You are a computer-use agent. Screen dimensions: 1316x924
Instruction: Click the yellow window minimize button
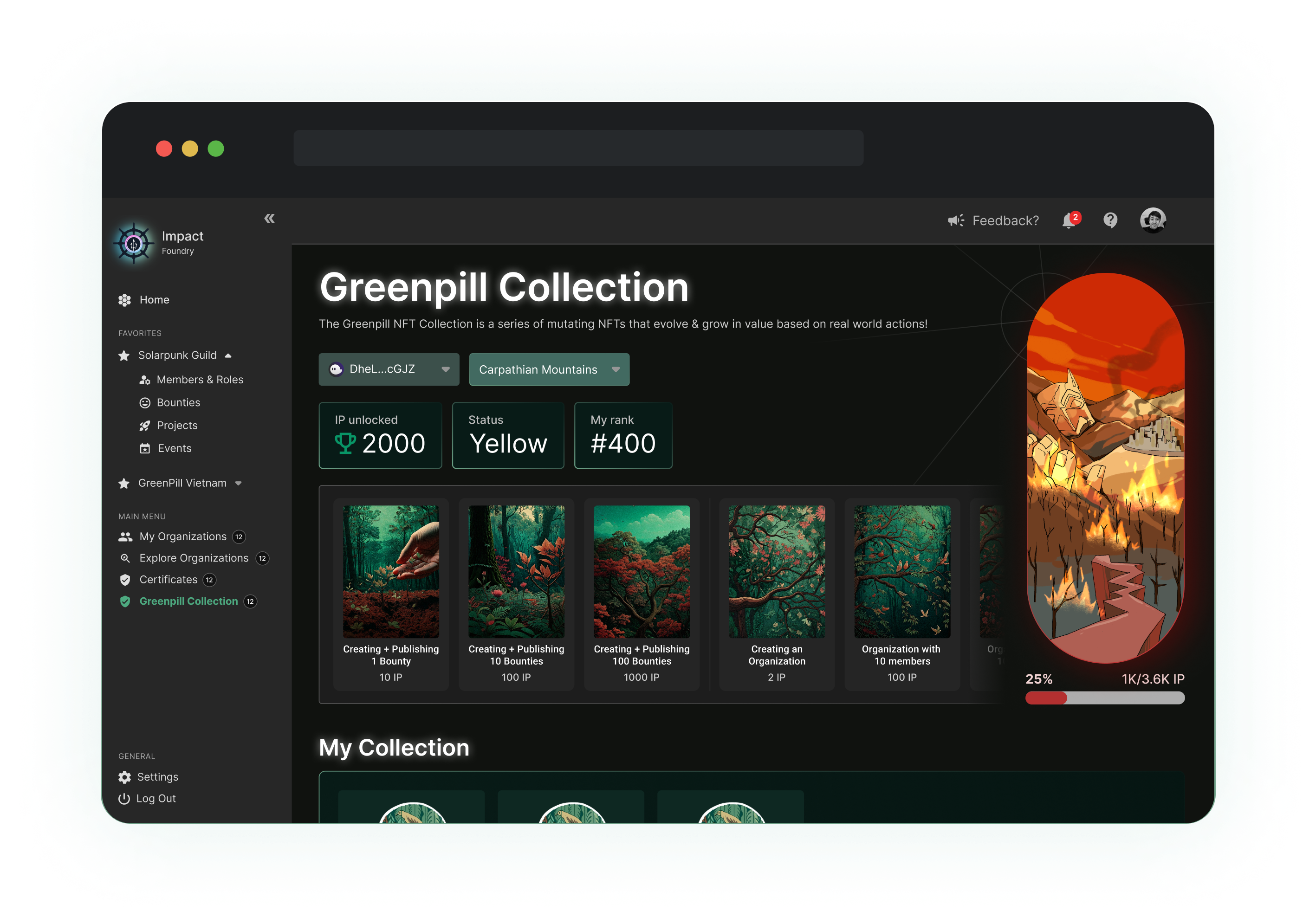pyautogui.click(x=190, y=149)
